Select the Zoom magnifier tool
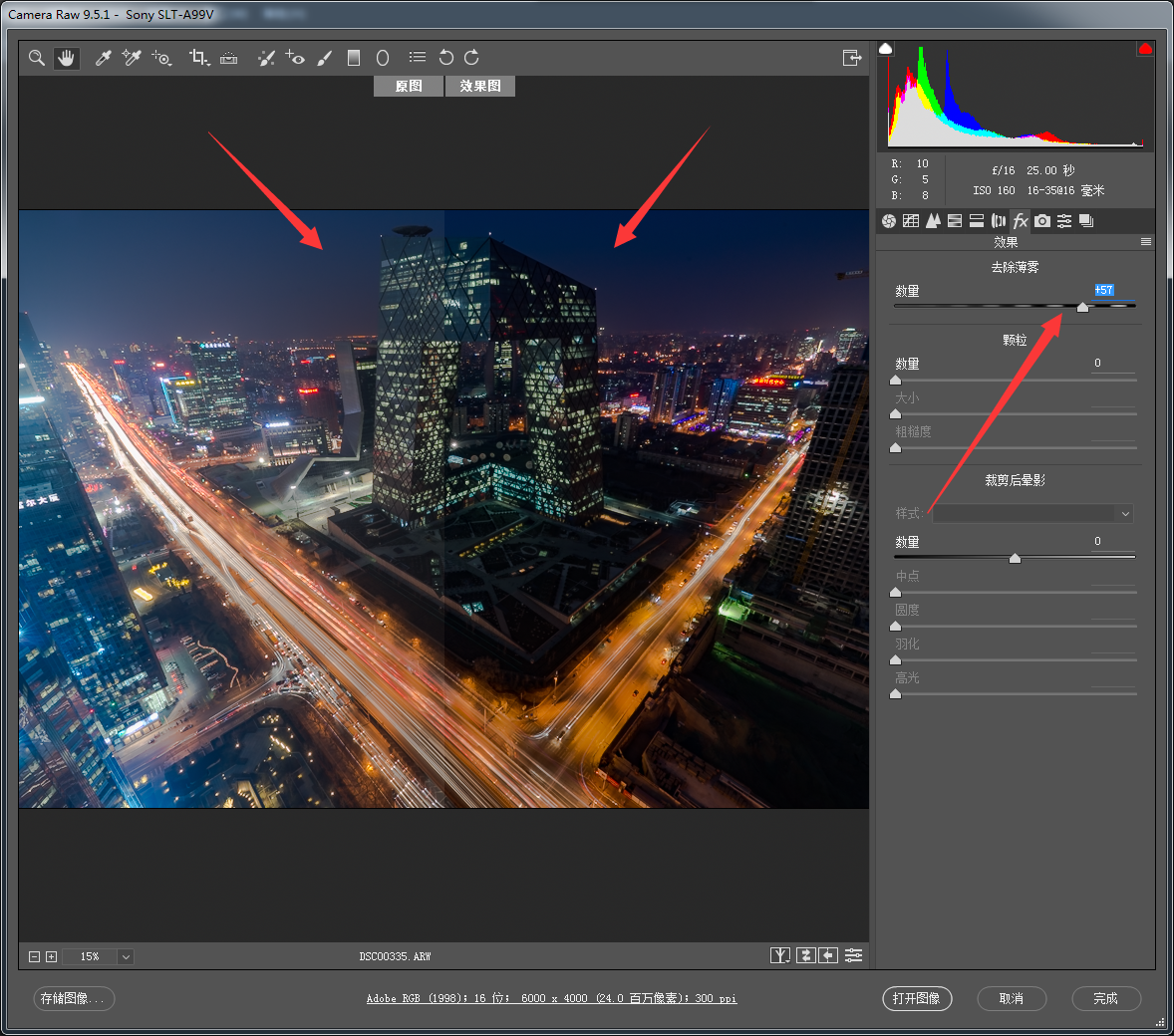Screen dimensions: 1174x1036 pos(37,58)
